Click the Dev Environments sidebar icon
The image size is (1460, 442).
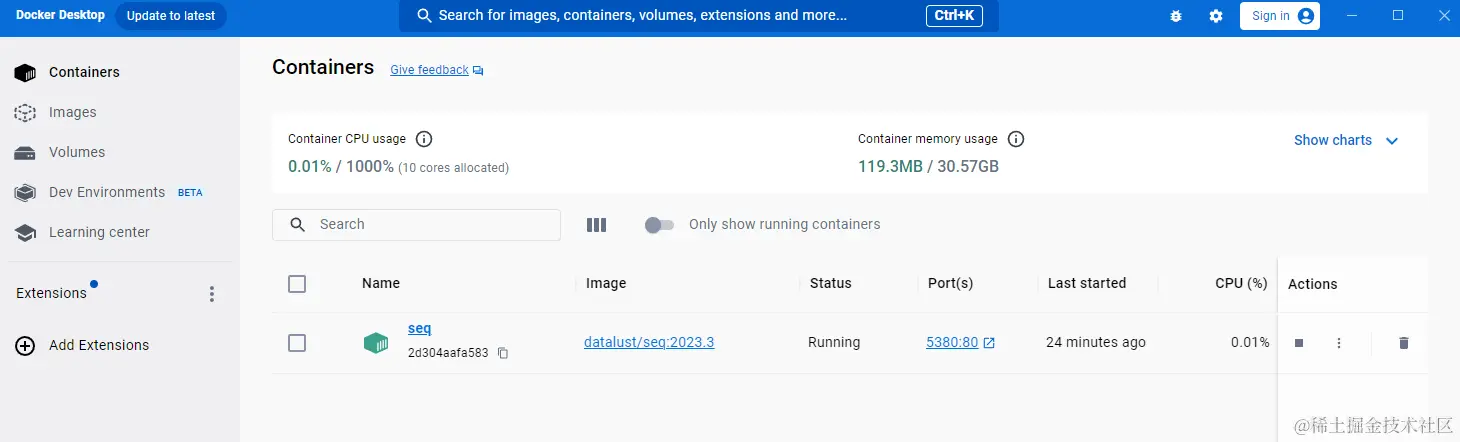point(25,192)
